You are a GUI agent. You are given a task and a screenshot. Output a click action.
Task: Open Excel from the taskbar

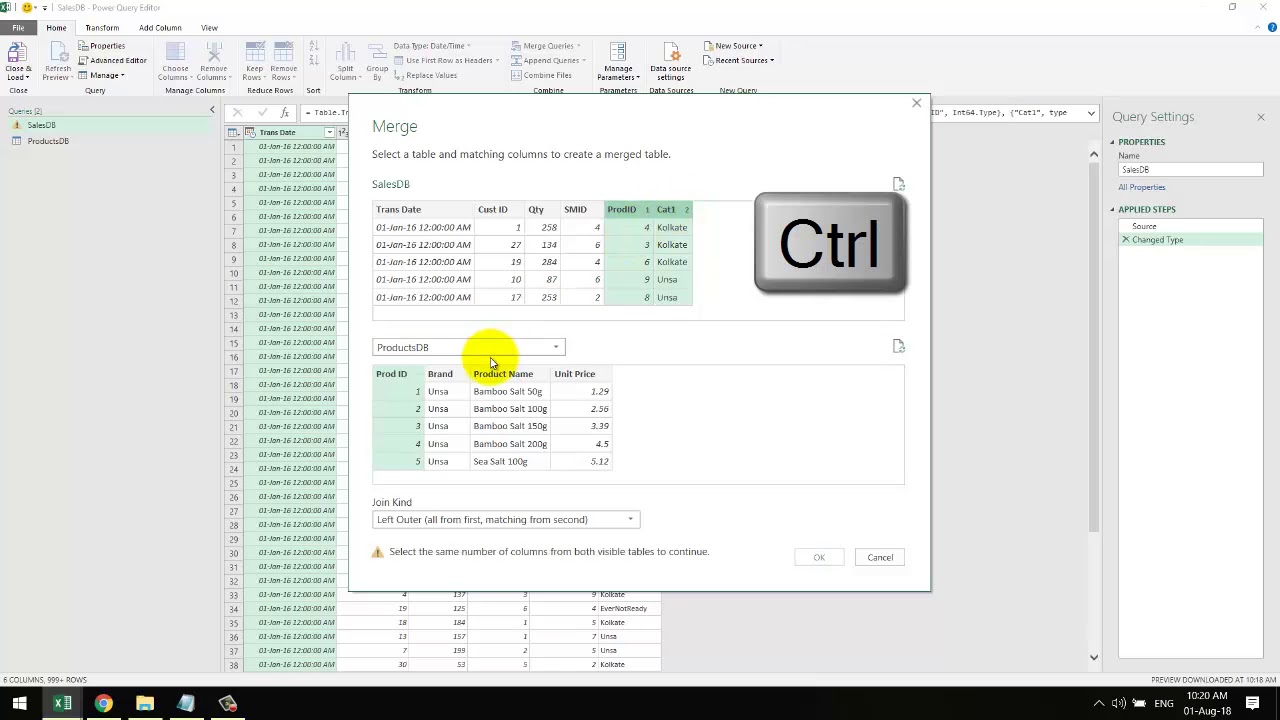62,703
